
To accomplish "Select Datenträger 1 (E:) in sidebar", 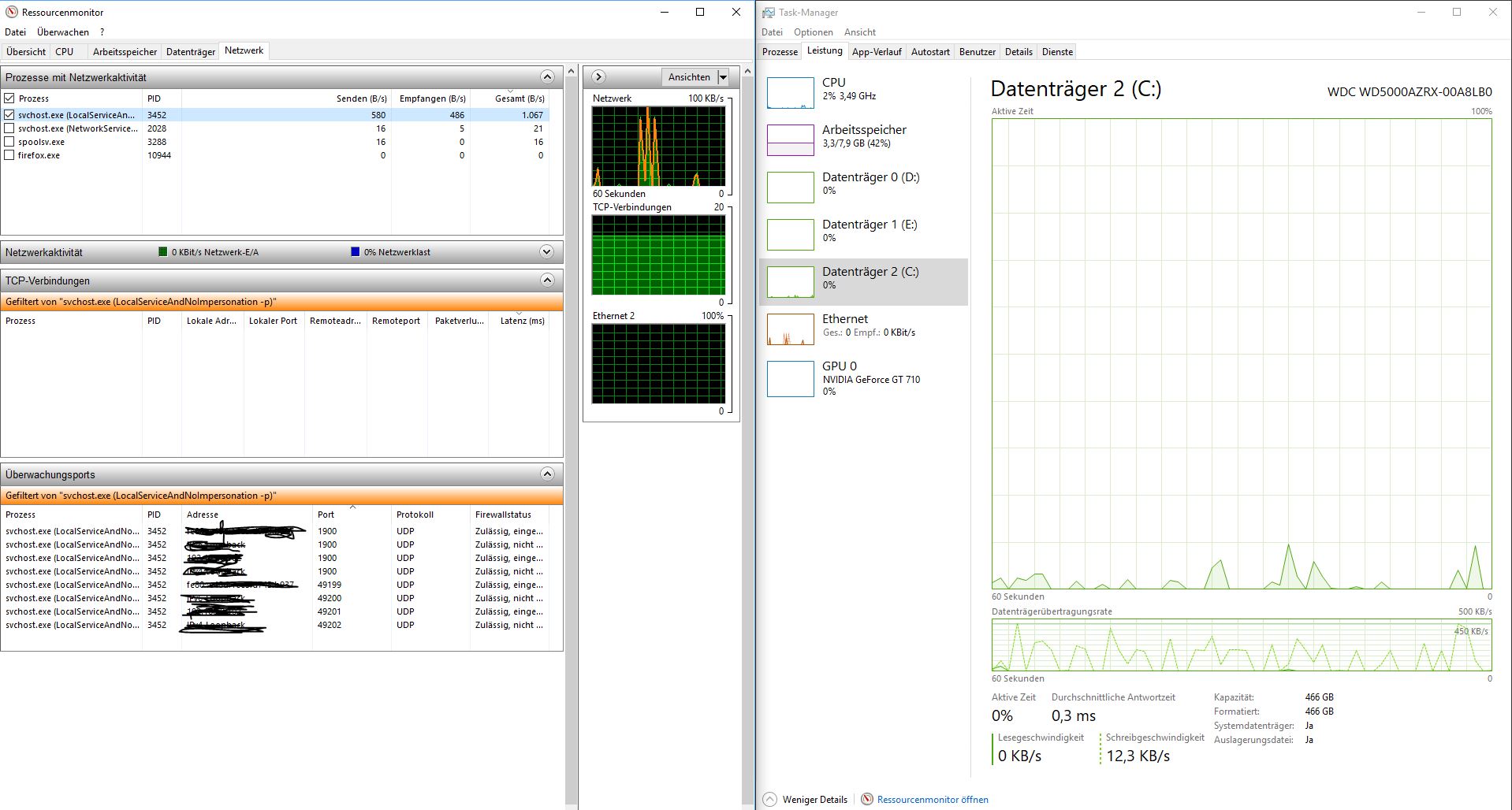I will (863, 235).
